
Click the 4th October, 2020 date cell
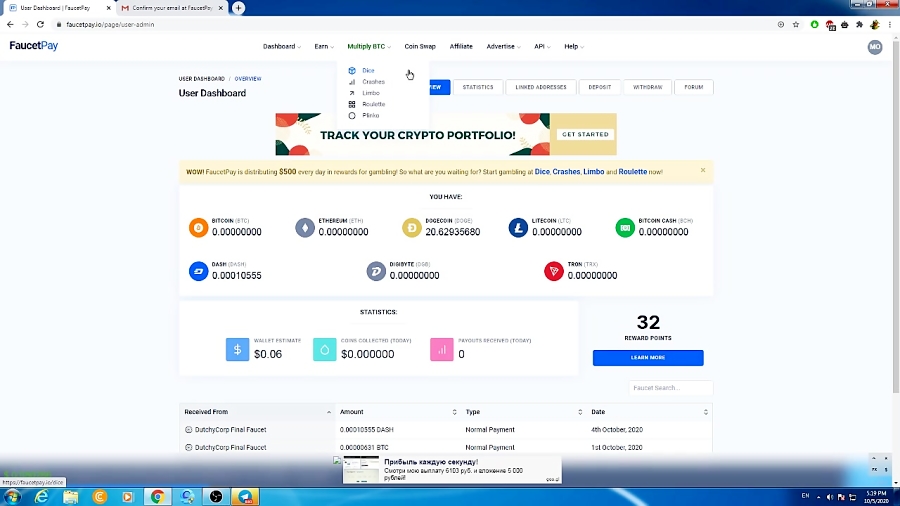tap(617, 430)
